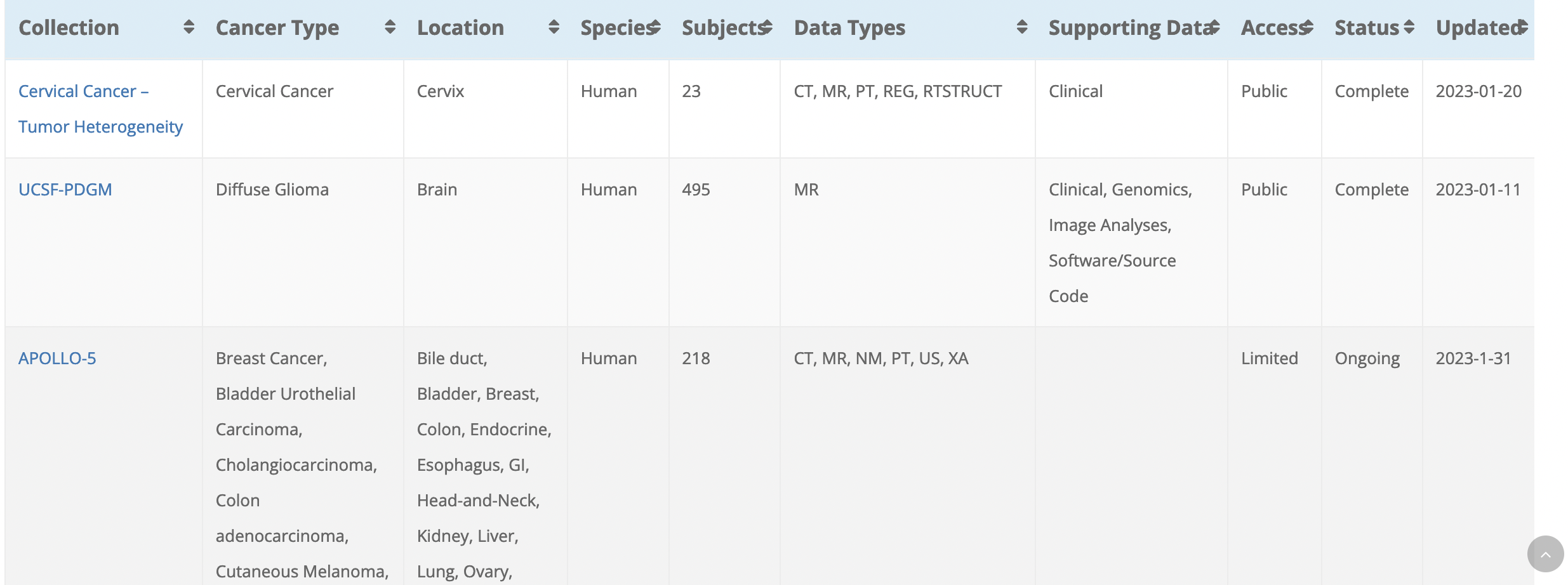Image resolution: width=1568 pixels, height=585 pixels.
Task: Open the APOLLO-5 collection link
Action: point(57,358)
